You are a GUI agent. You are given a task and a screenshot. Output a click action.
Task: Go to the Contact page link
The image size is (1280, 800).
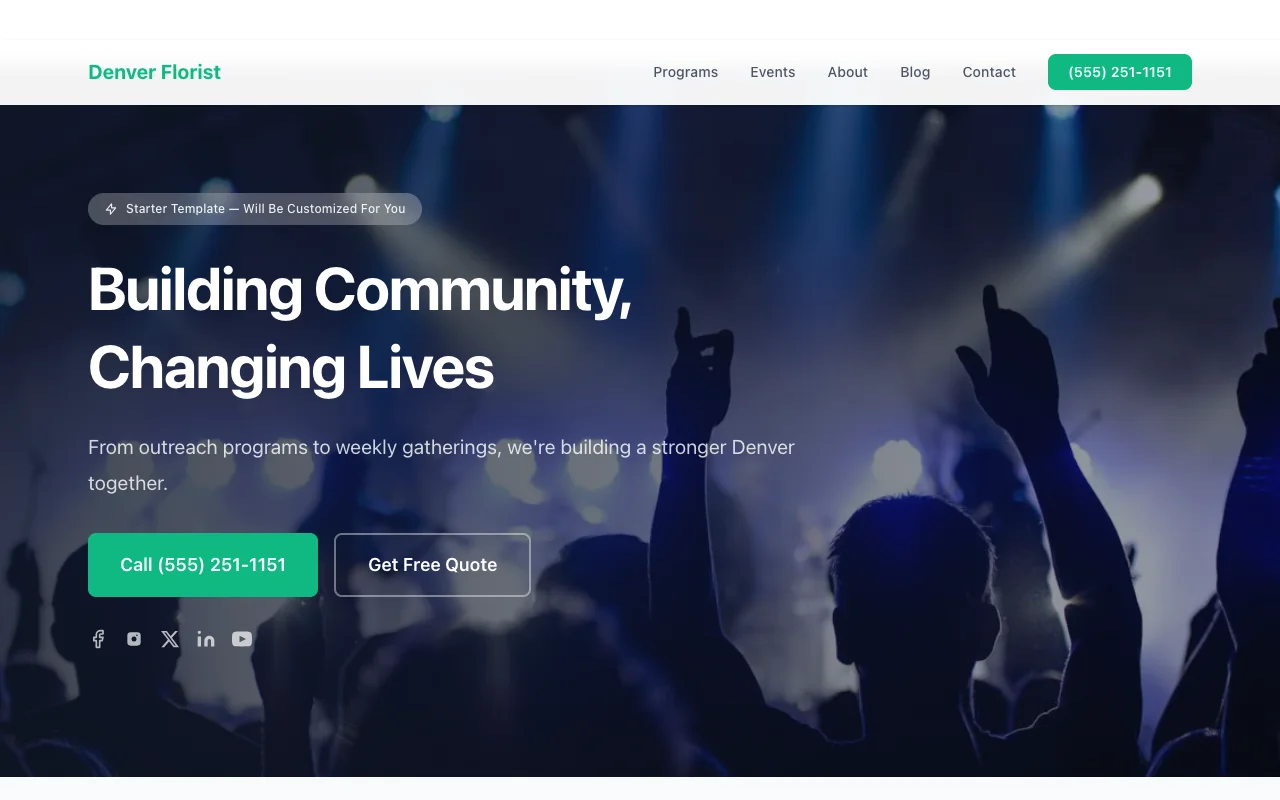pos(989,72)
